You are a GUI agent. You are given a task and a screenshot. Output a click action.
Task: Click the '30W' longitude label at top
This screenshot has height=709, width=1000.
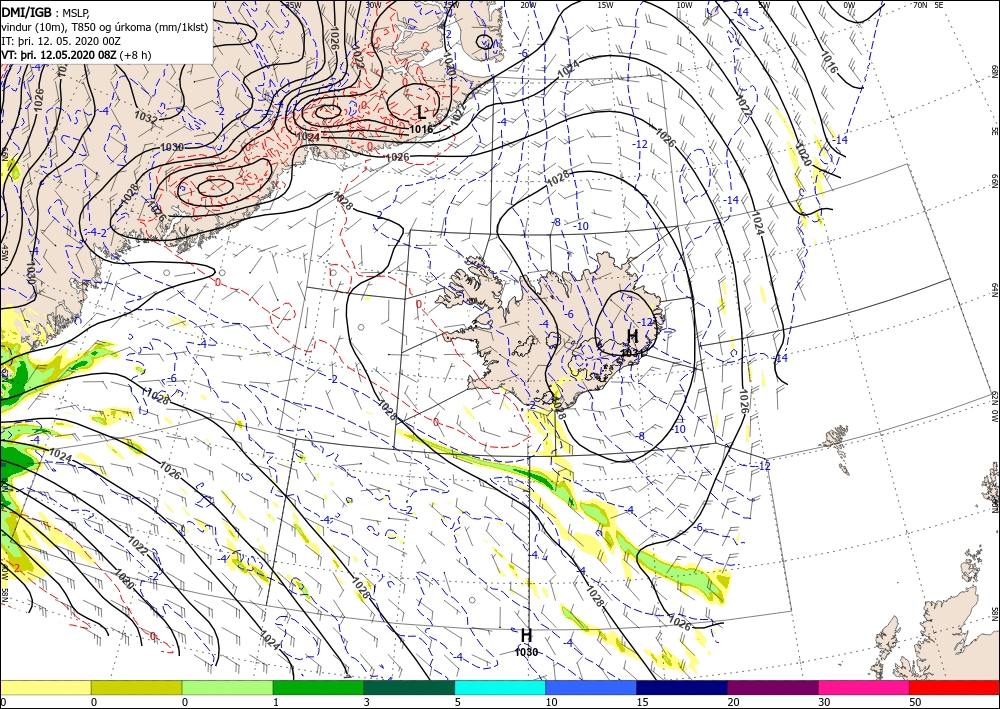[x=374, y=5]
